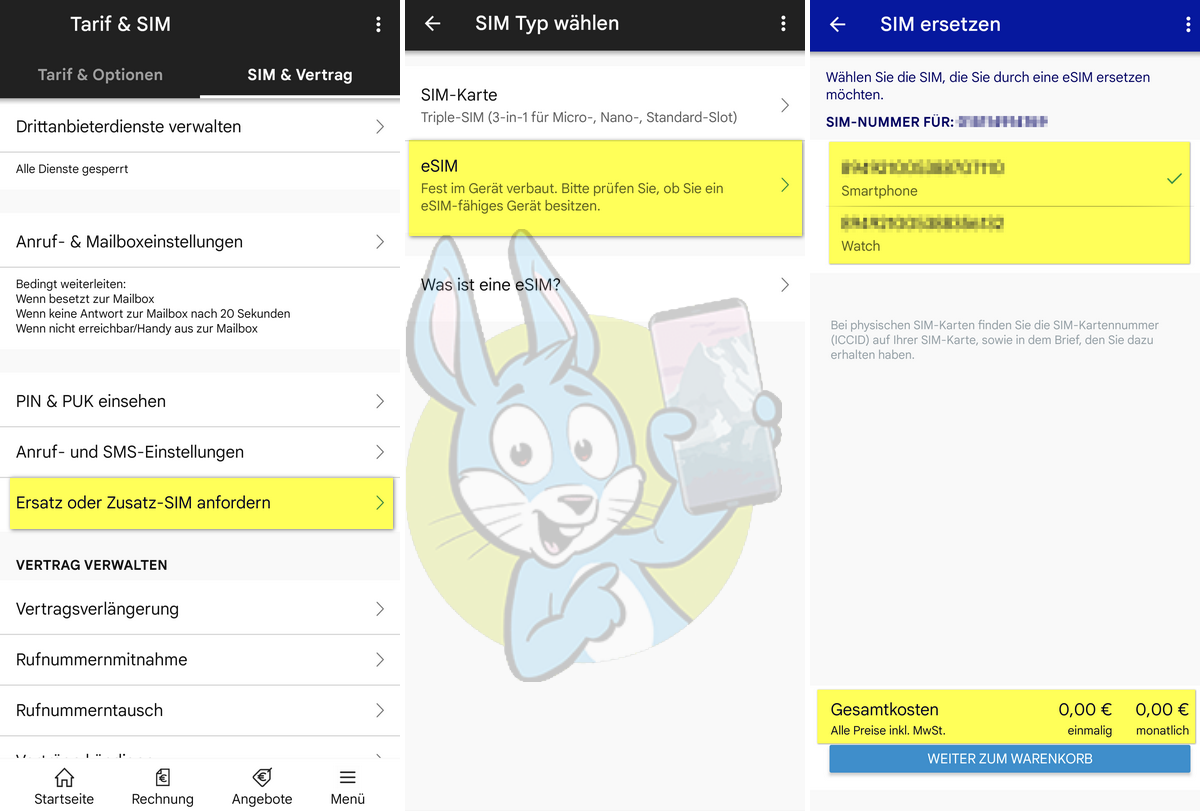The width and height of the screenshot is (1200, 811).
Task: Open the Startseite home icon
Action: [x=64, y=778]
